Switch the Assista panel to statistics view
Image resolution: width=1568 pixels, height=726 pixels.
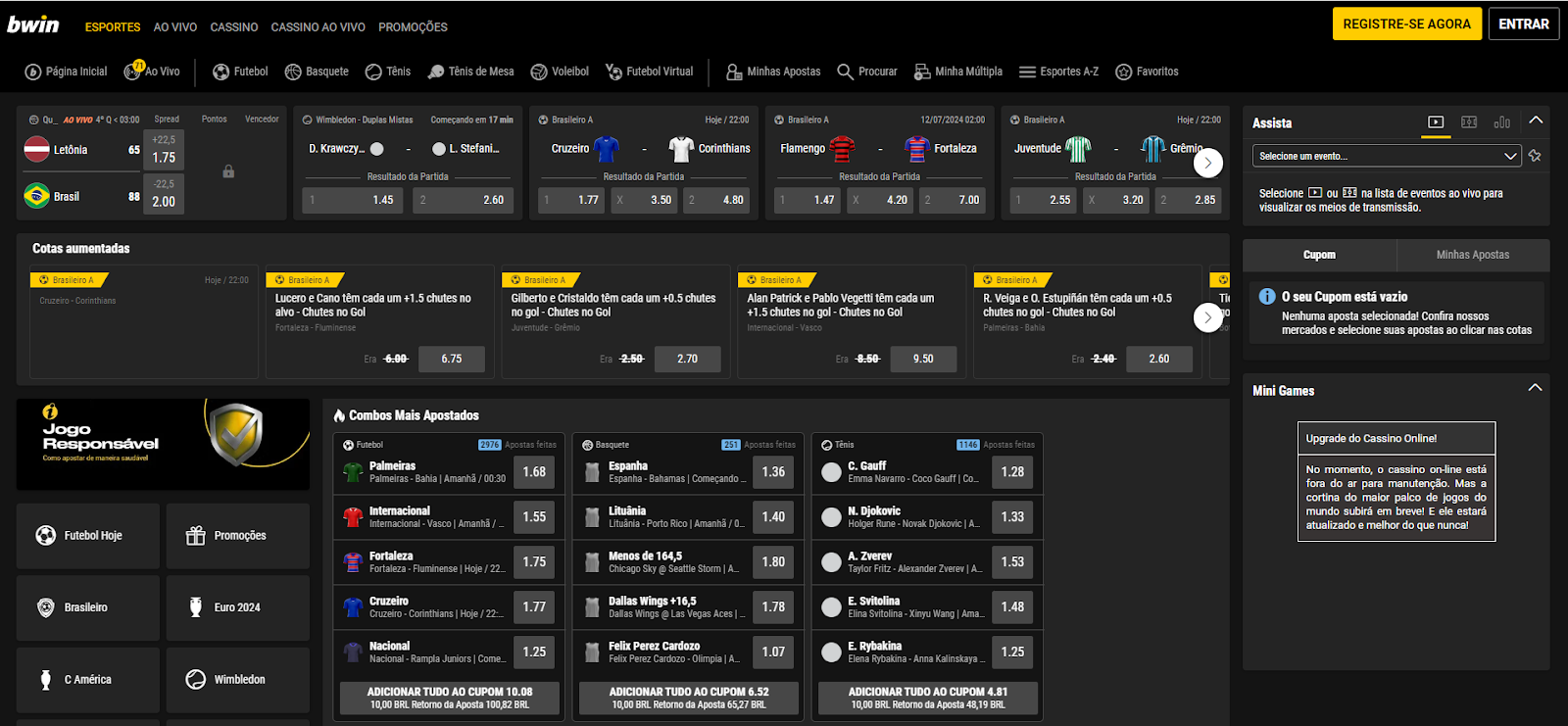[x=1501, y=122]
